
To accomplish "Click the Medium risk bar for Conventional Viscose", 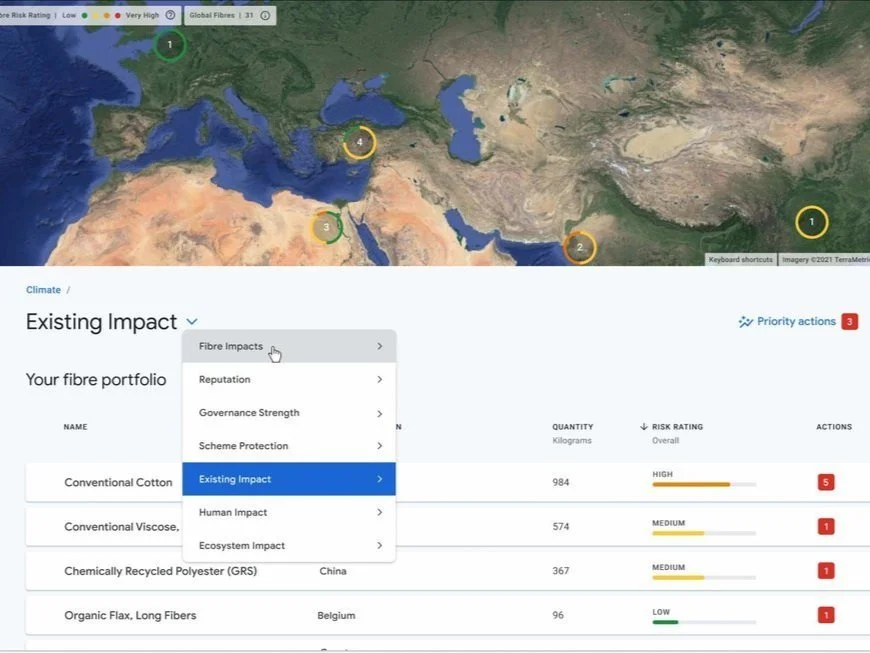I will click(x=704, y=533).
